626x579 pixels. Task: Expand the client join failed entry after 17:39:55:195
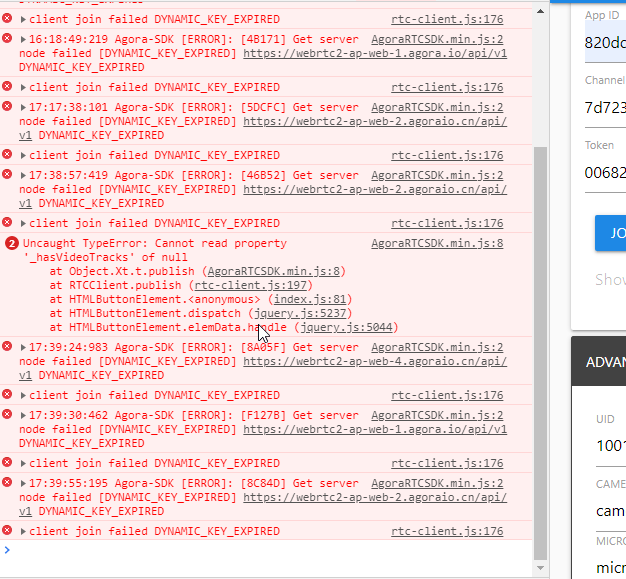(x=23, y=531)
